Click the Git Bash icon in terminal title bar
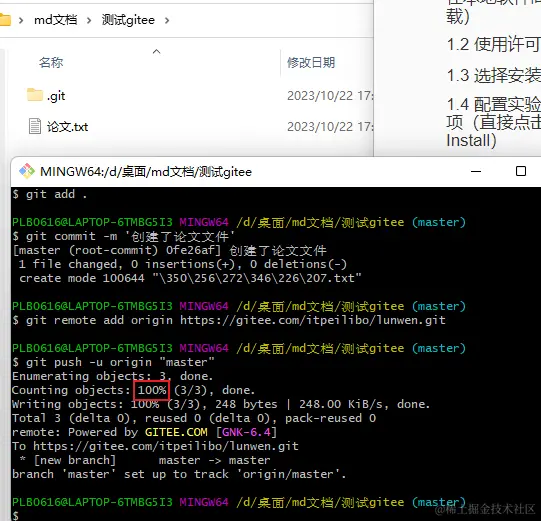The width and height of the screenshot is (541, 521). pyautogui.click(x=27, y=171)
